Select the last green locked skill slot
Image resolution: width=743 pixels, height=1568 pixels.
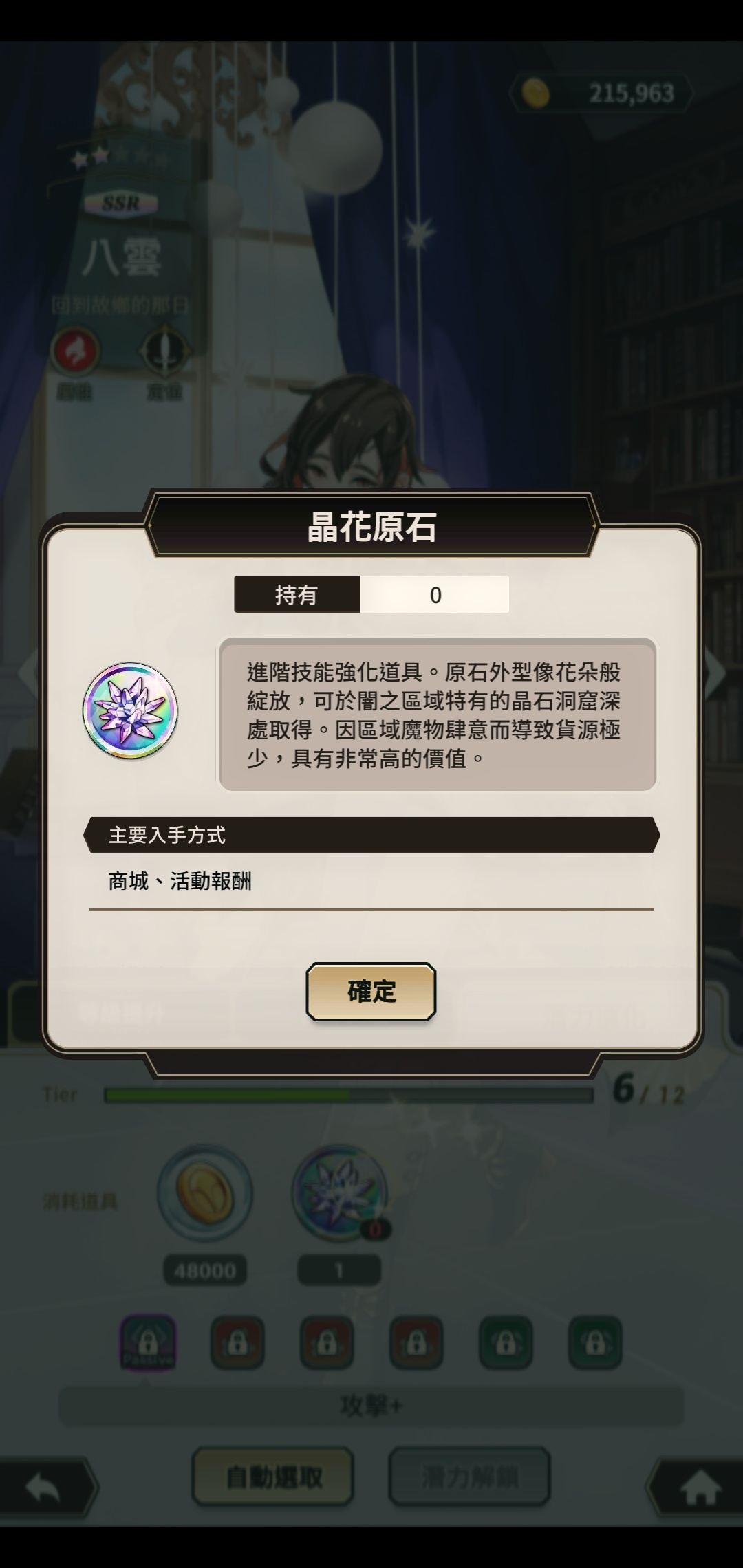point(595,1342)
